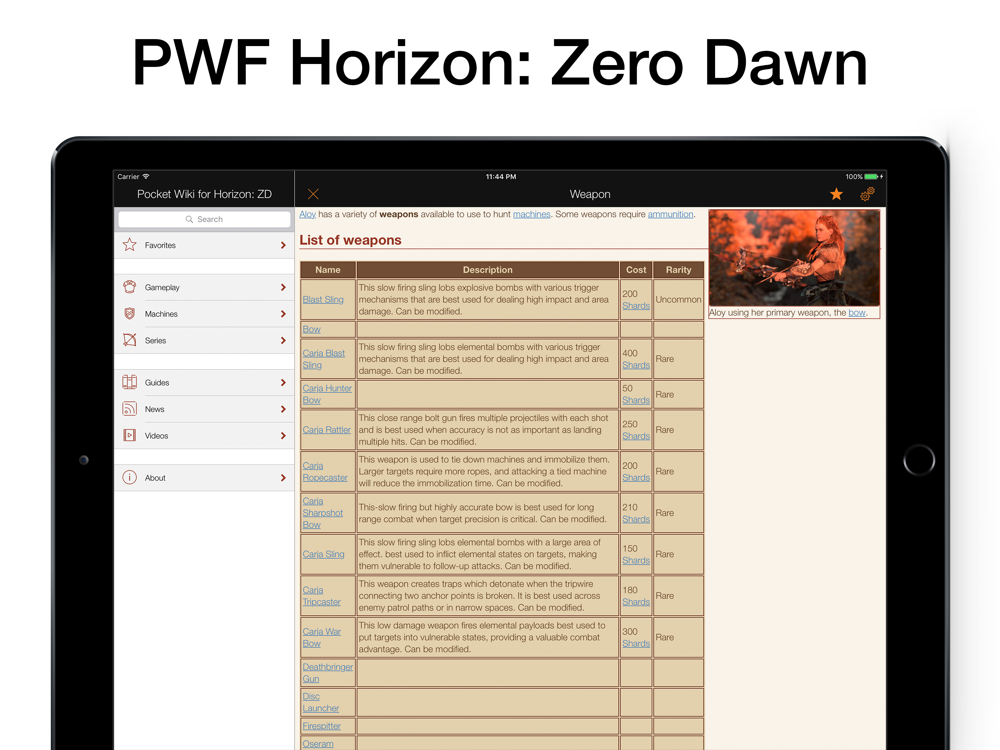Image resolution: width=1000 pixels, height=750 pixels.
Task: Tap the Series bow icon
Action: [129, 340]
